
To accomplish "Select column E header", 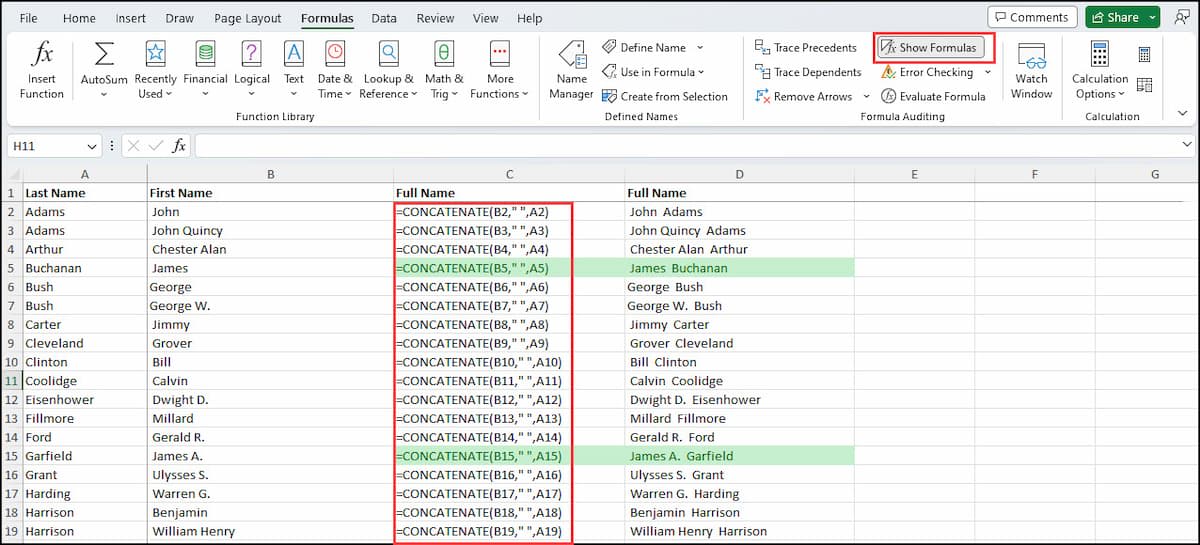I will click(x=915, y=174).
